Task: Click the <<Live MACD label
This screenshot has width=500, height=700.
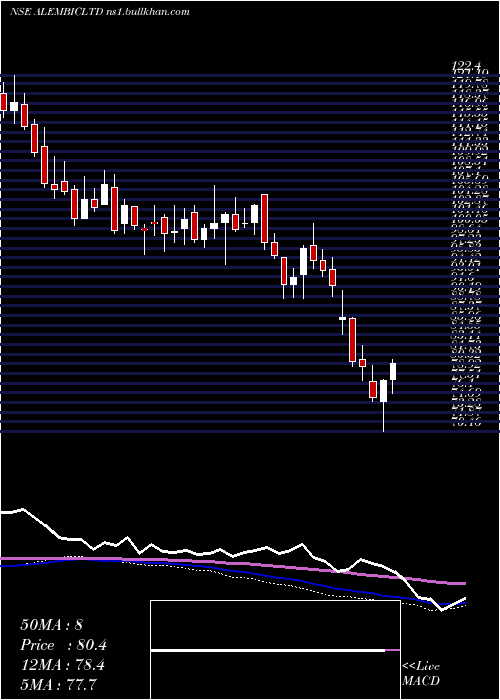Action: pos(421,674)
